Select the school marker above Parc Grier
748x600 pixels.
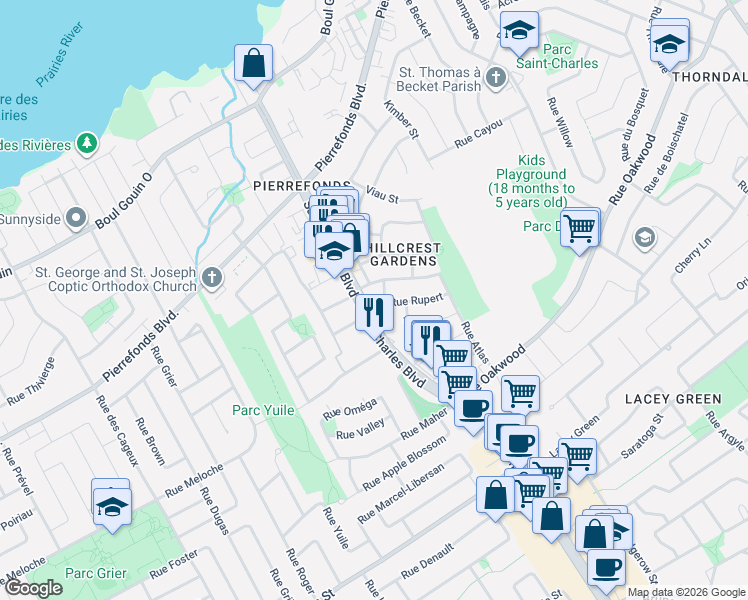(112, 507)
